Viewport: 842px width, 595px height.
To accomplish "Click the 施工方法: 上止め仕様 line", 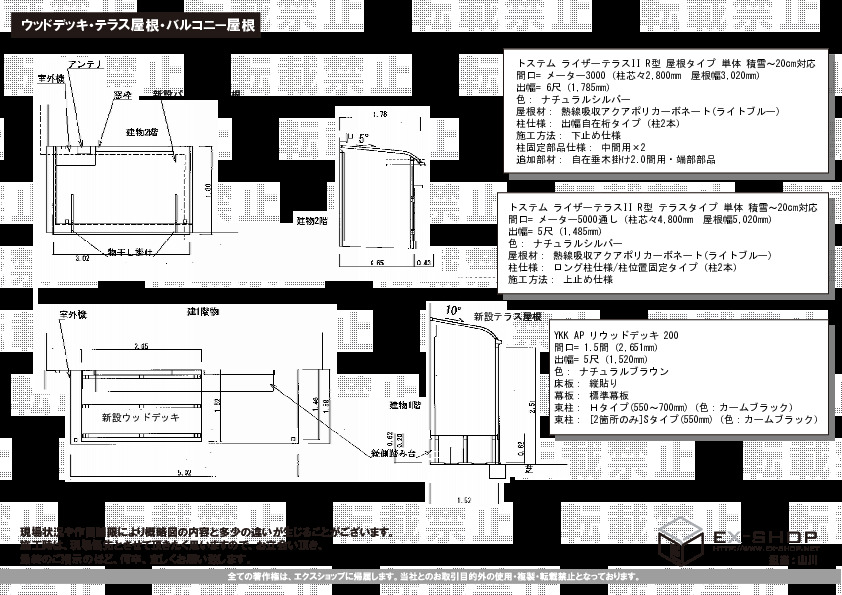I will pyautogui.click(x=561, y=279).
